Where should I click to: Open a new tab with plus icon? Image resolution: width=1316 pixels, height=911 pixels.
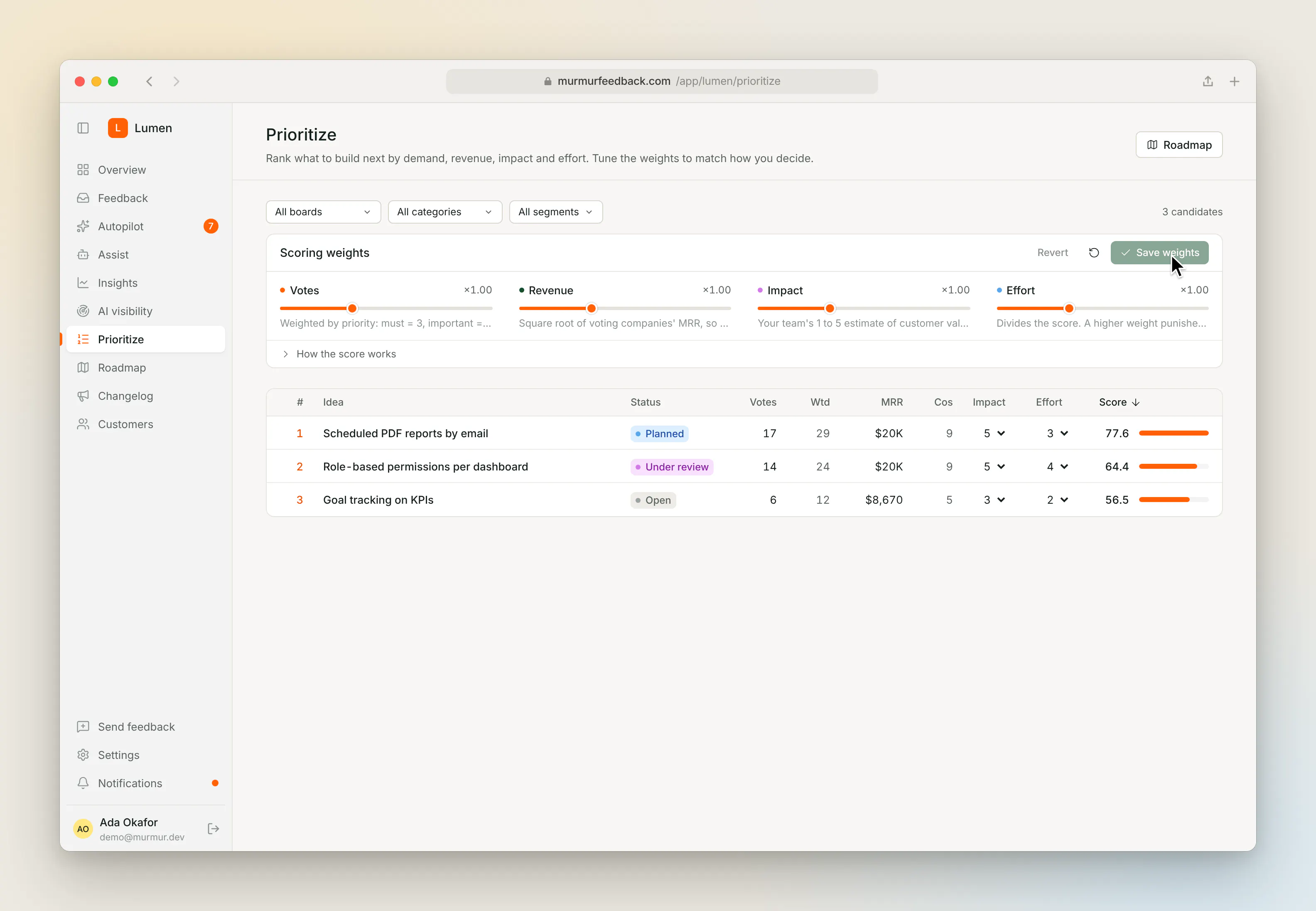pos(1235,81)
